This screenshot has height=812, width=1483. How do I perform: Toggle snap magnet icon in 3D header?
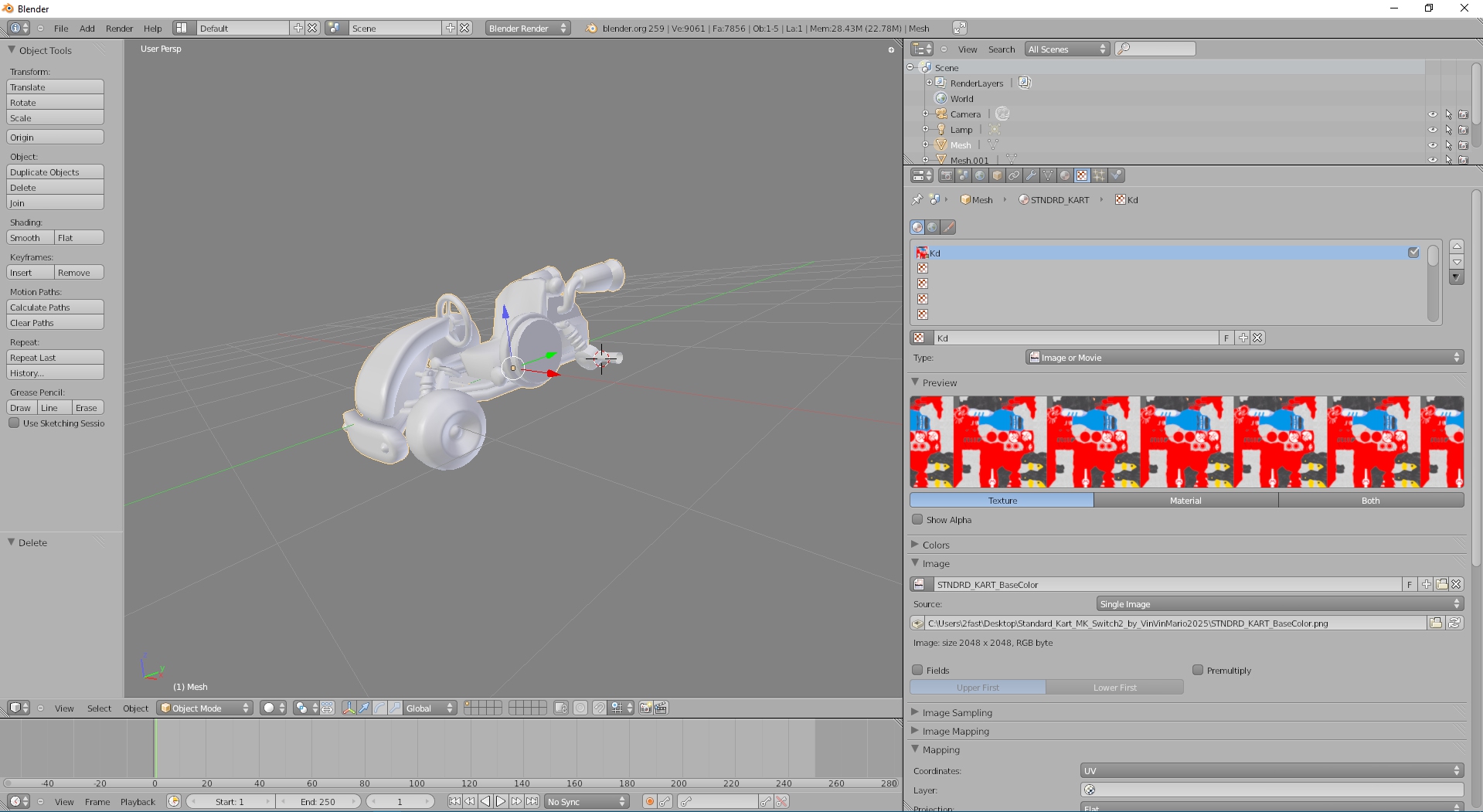pos(600,708)
